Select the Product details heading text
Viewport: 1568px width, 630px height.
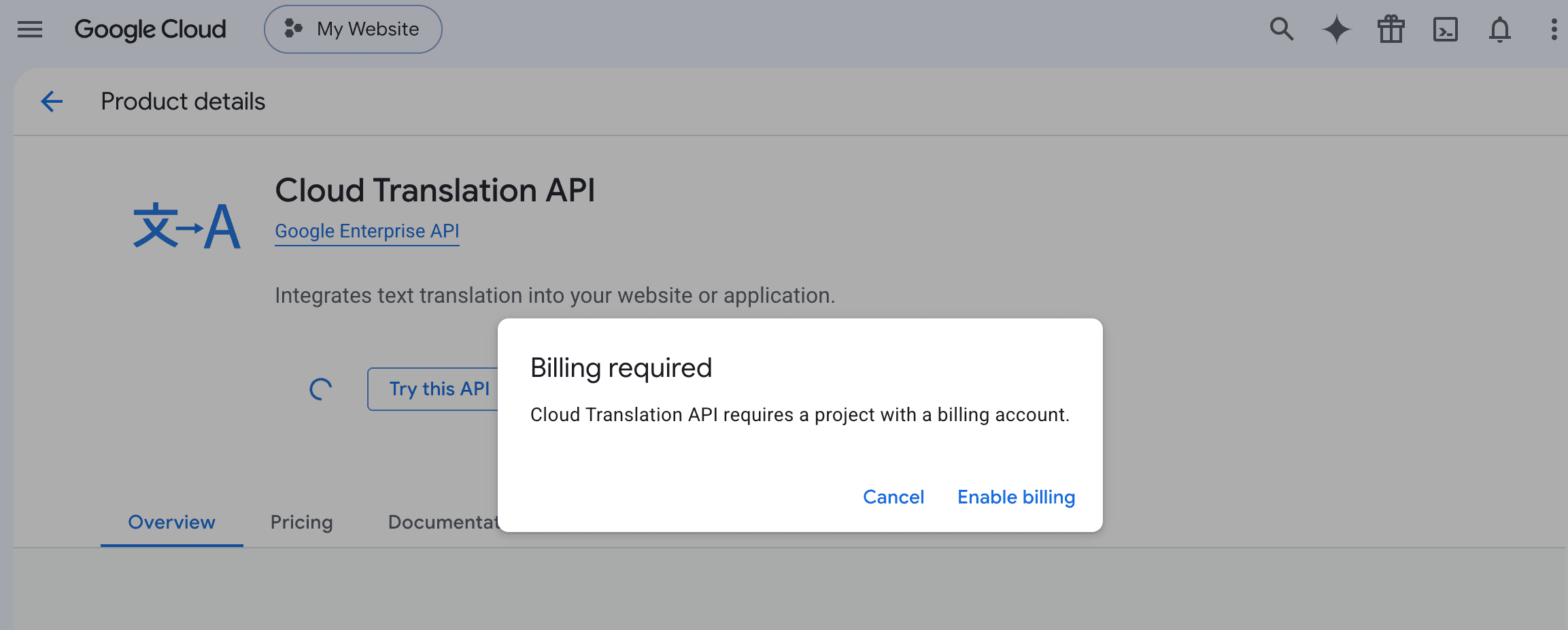[x=183, y=101]
